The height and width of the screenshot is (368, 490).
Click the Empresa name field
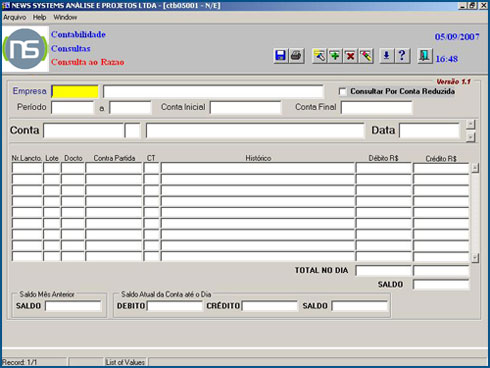(x=213, y=91)
